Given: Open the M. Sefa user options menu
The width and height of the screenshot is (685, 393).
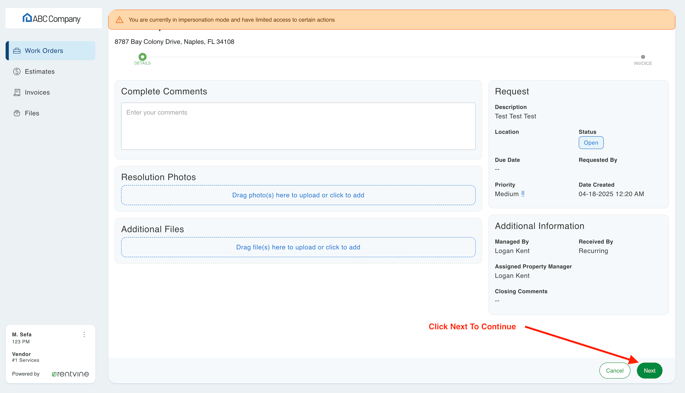Looking at the screenshot, I should click(x=84, y=334).
